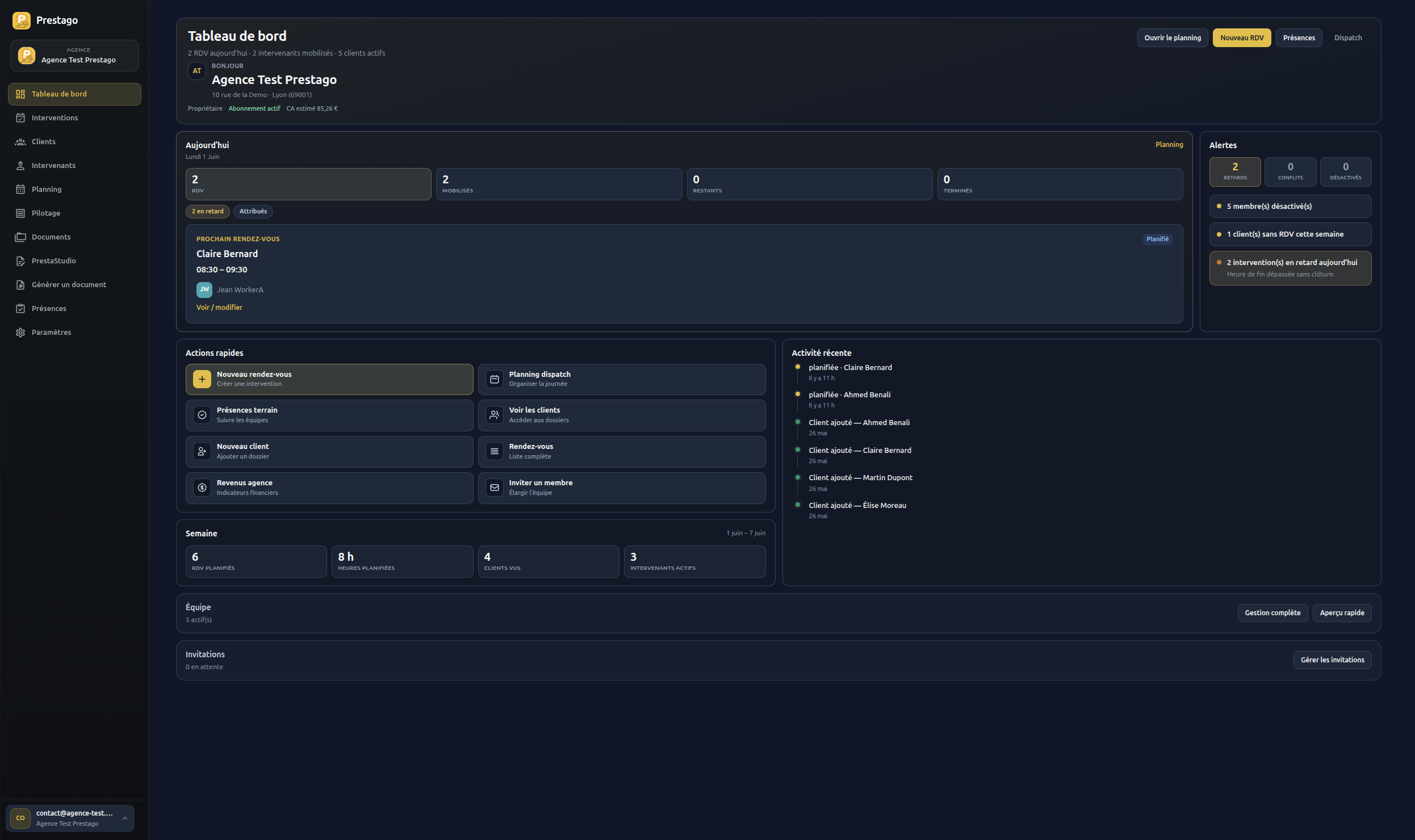This screenshot has height=840, width=1415.
Task: Click the Inviter un membre envelope icon
Action: (495, 488)
